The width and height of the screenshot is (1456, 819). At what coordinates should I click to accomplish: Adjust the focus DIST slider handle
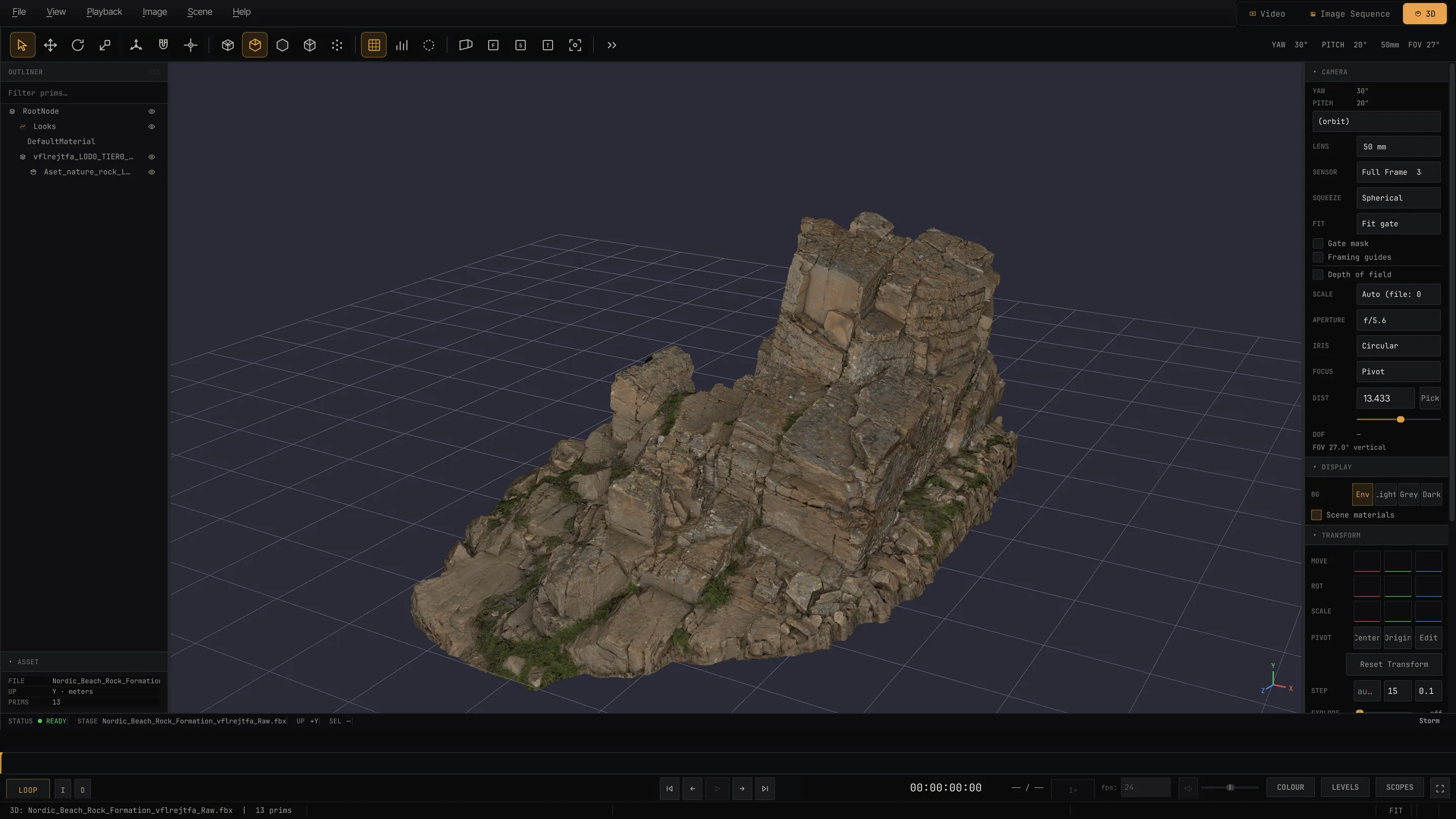coord(1400,420)
